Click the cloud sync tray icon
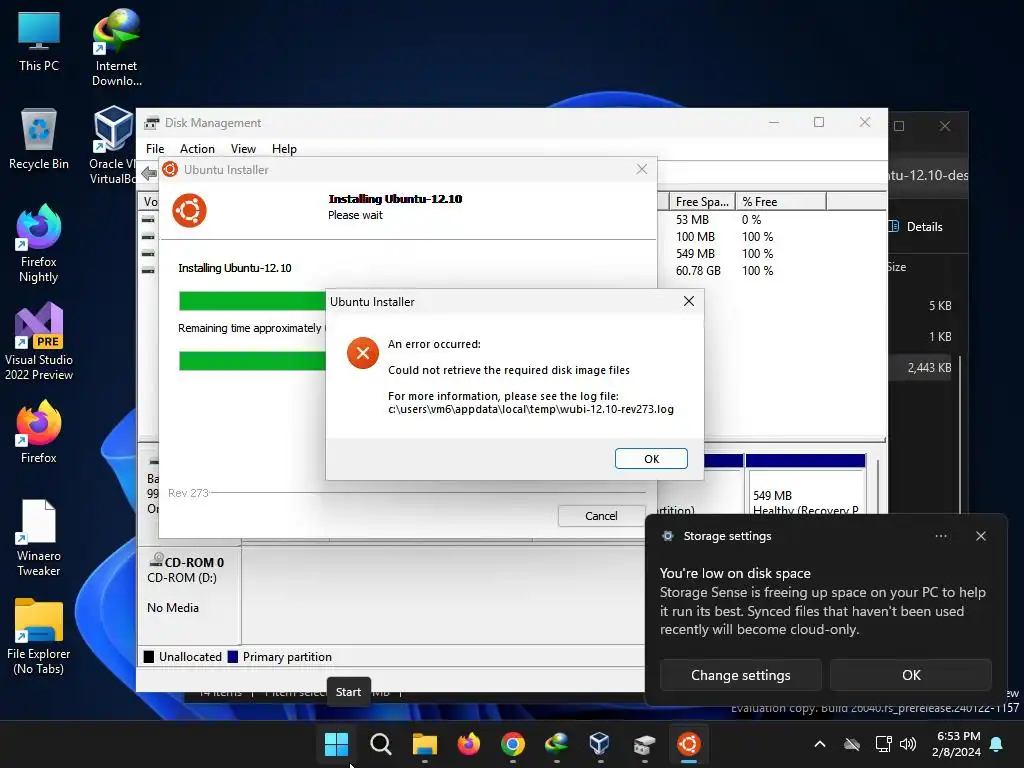 pos(852,744)
